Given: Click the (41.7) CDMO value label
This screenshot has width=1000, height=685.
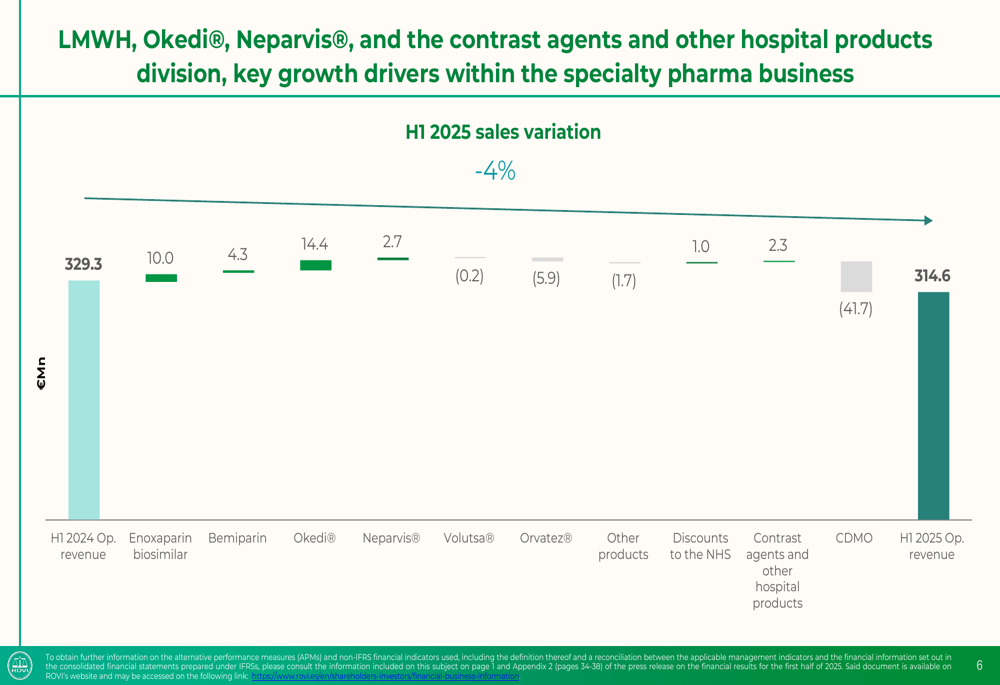Looking at the screenshot, I should 855,309.
